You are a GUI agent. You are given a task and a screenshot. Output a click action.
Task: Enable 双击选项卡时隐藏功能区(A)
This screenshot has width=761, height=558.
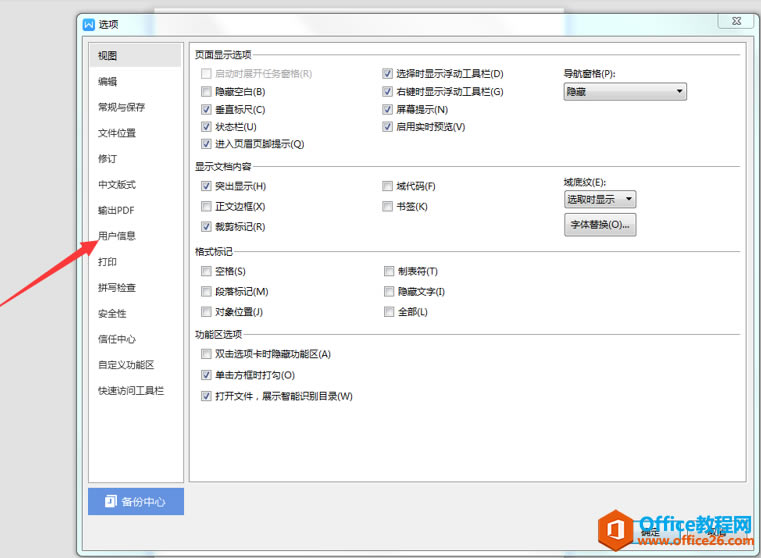click(x=206, y=354)
